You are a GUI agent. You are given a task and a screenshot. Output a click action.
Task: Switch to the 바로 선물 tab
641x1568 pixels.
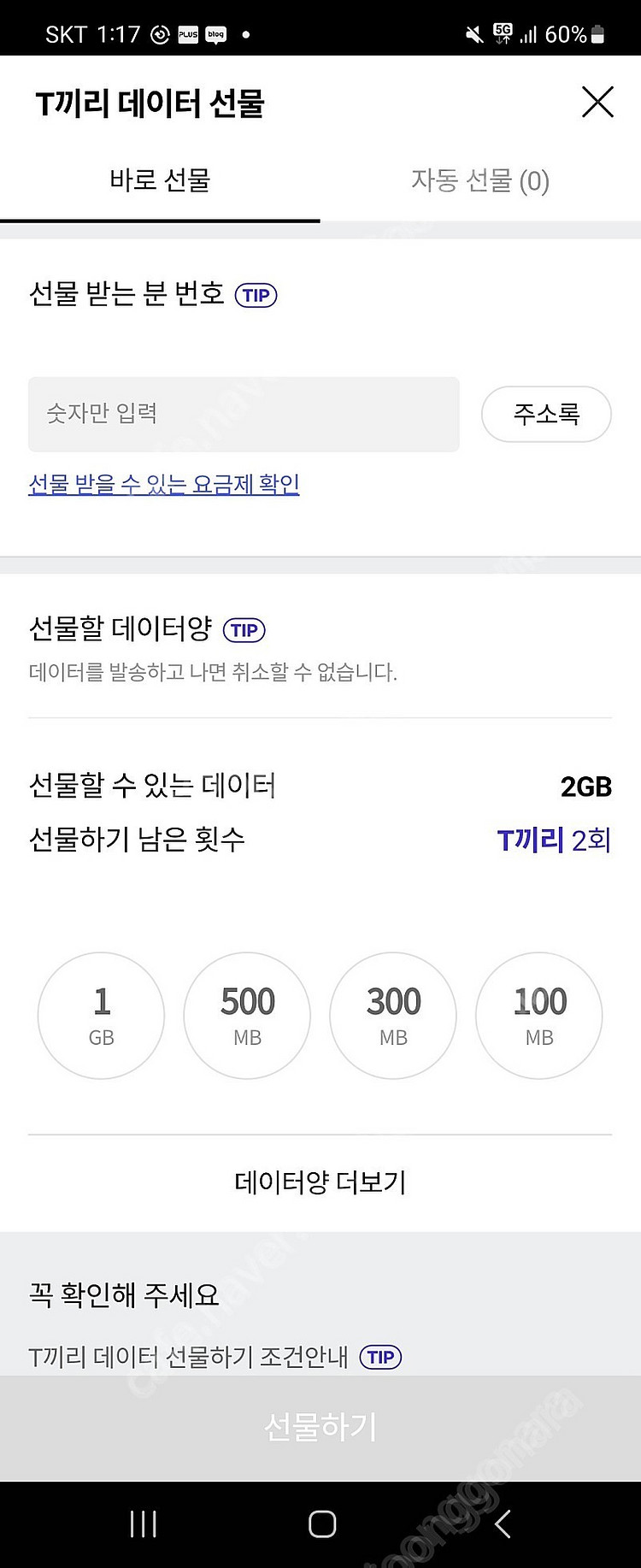pyautogui.click(x=160, y=181)
